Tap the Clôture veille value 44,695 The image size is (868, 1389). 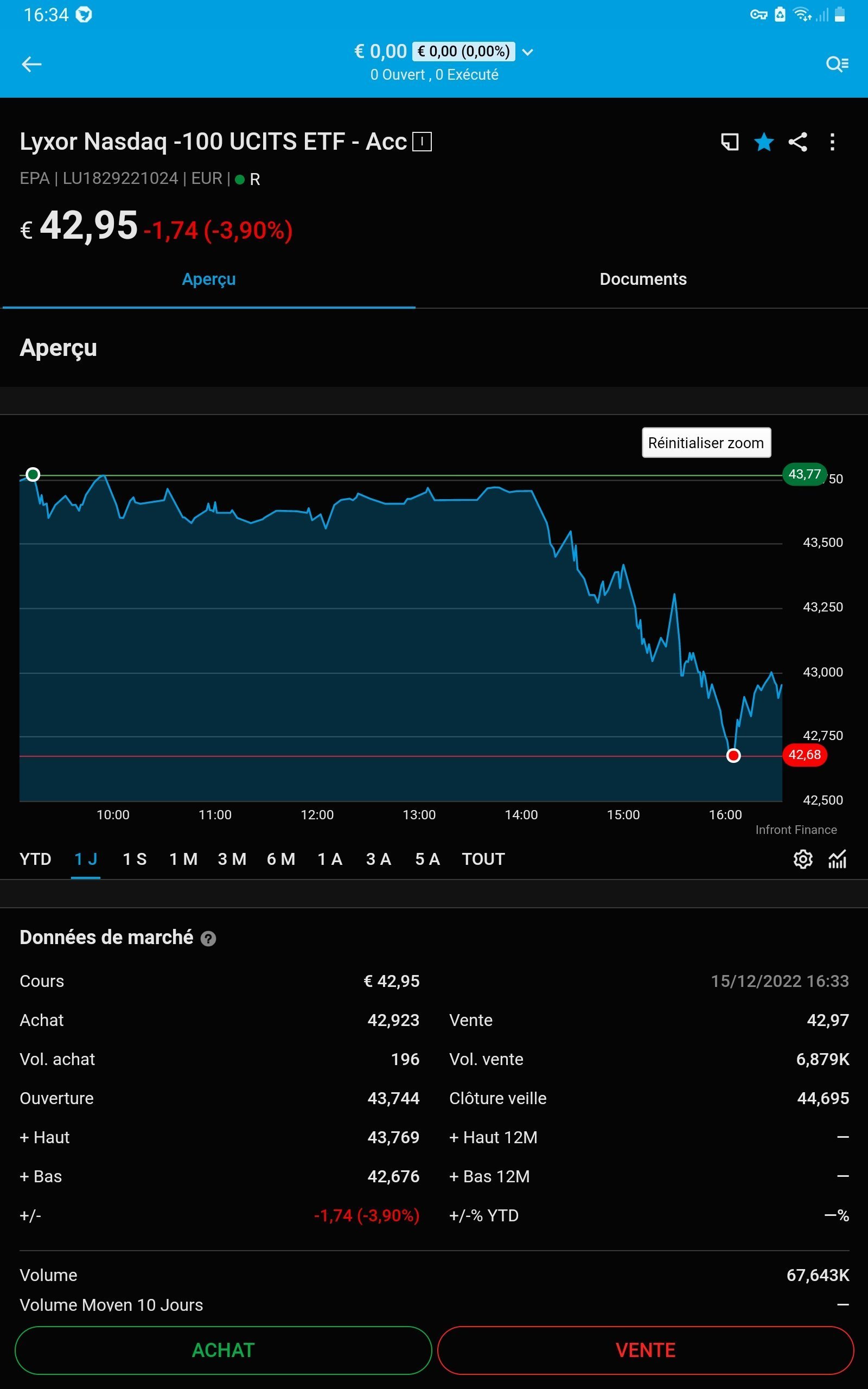822,1099
